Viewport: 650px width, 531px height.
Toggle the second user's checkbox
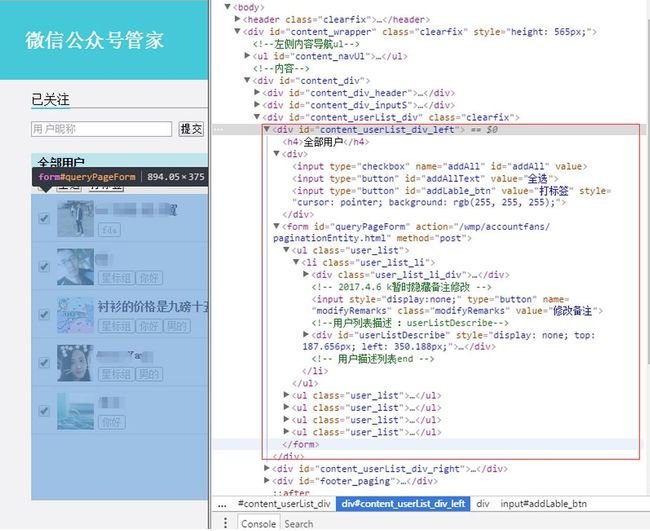tap(44, 266)
